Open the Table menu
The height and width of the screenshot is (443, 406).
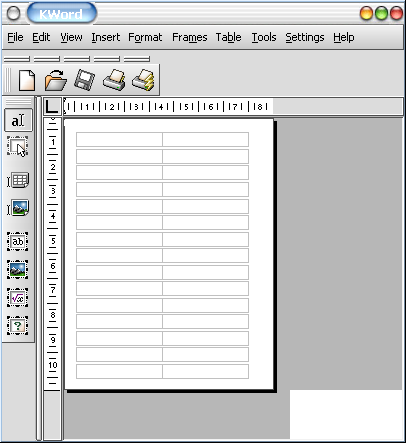coord(228,37)
